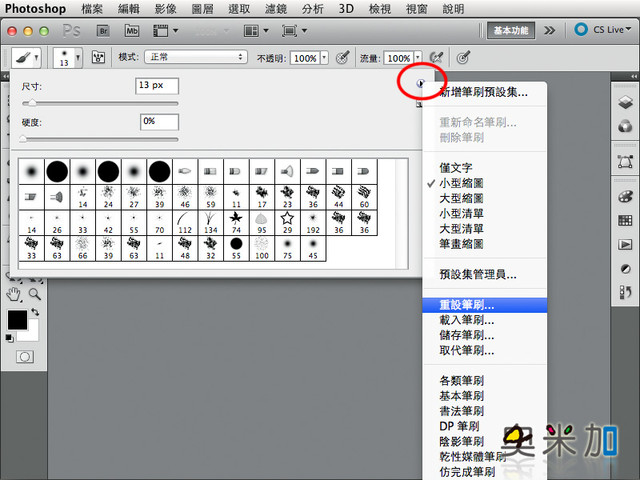The width and height of the screenshot is (640, 480).
Task: Select the Hand tool
Action: point(14,294)
